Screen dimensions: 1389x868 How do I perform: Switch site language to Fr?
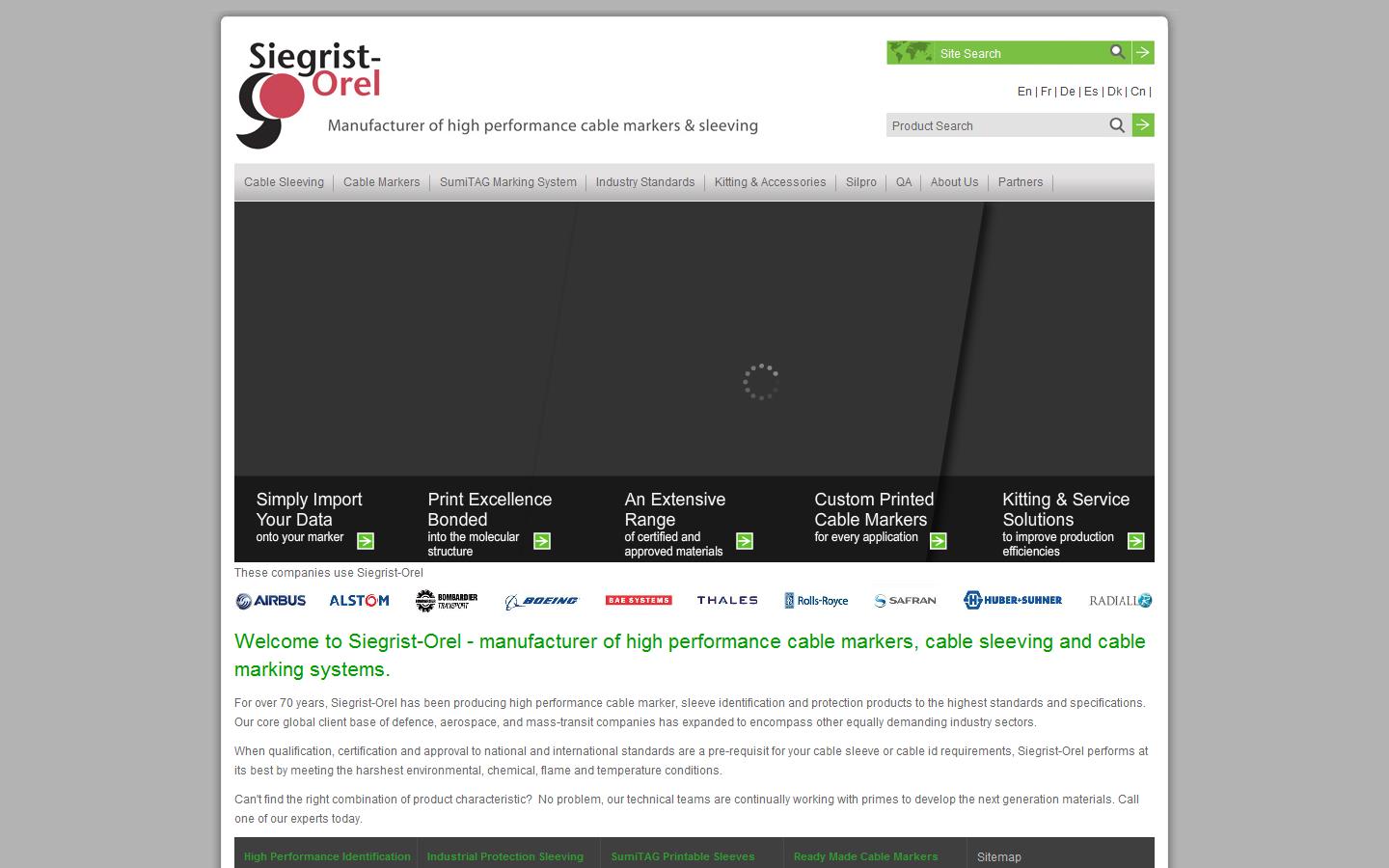point(1046,92)
